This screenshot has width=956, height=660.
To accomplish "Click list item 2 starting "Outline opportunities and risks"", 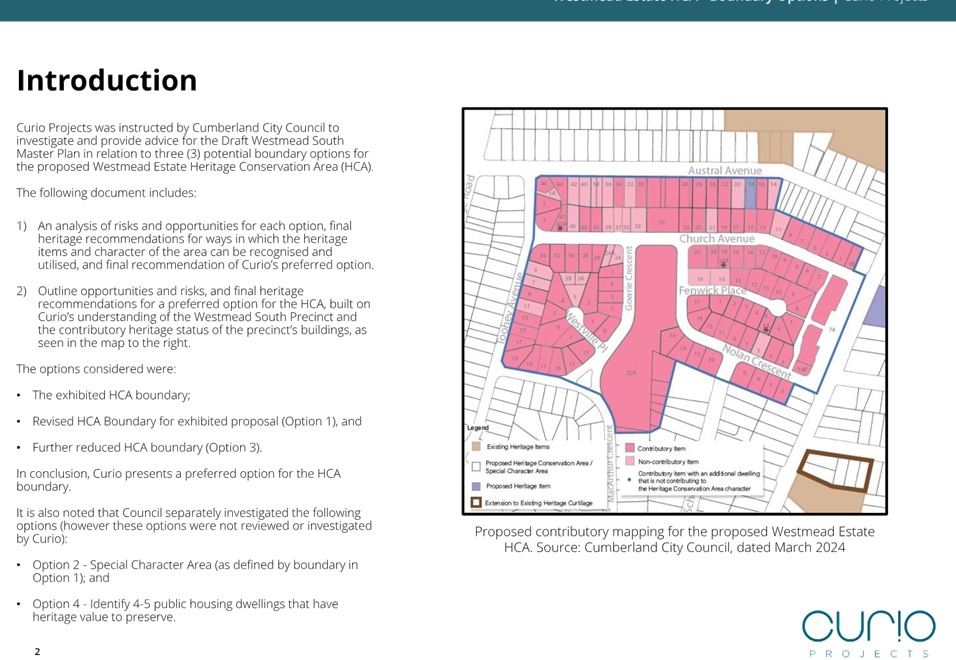I will tap(204, 317).
